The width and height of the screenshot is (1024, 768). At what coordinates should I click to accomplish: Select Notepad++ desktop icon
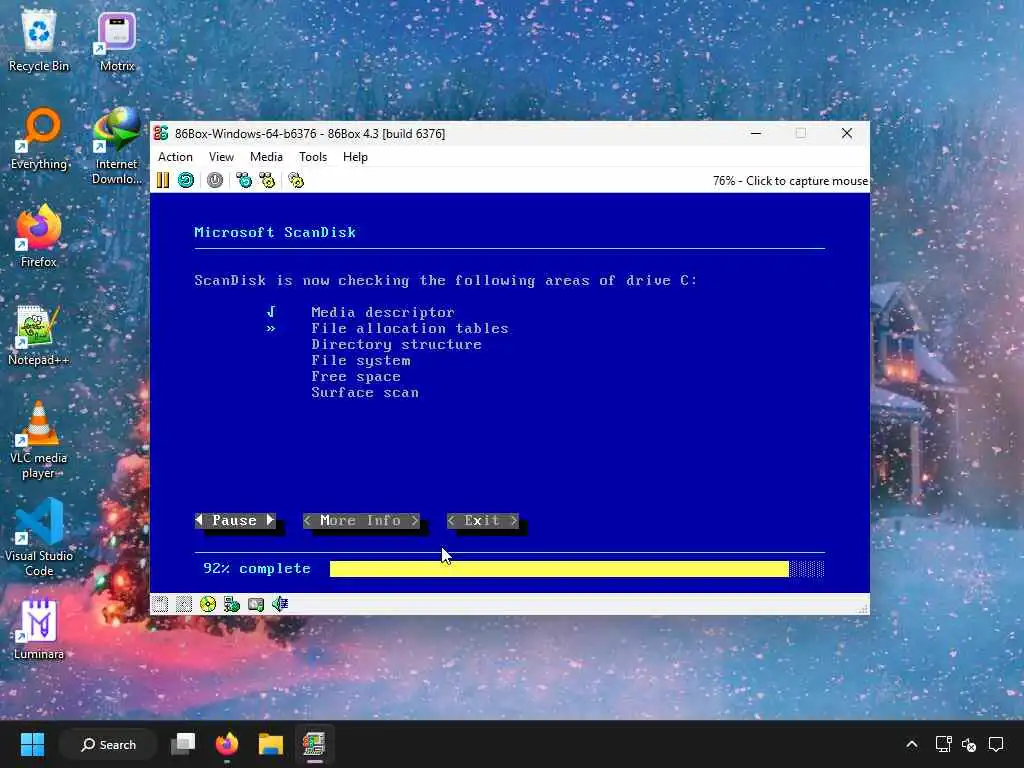coord(39,335)
